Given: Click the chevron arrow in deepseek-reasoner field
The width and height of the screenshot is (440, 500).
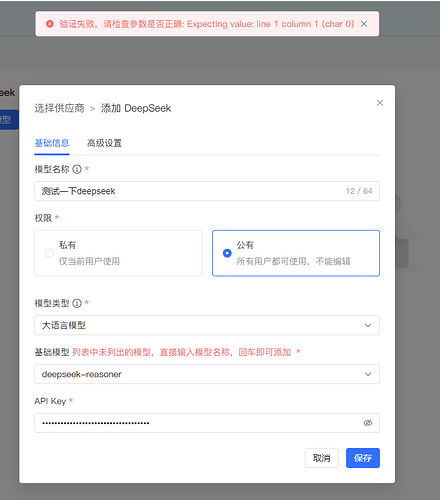Looking at the screenshot, I should pos(368,374).
